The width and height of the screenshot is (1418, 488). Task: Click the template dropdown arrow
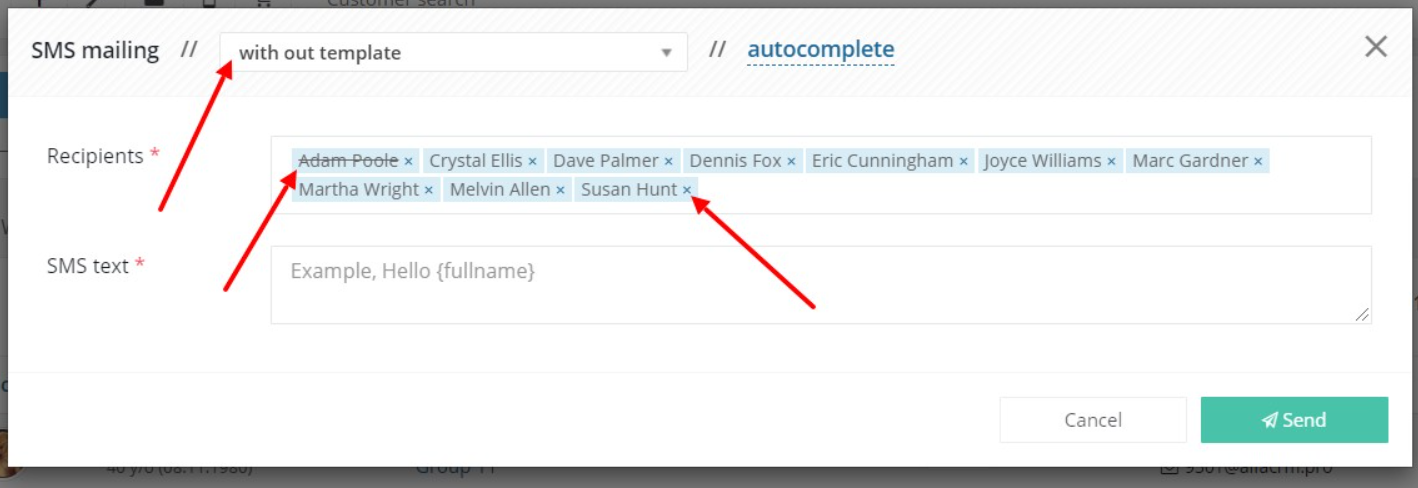pos(666,53)
